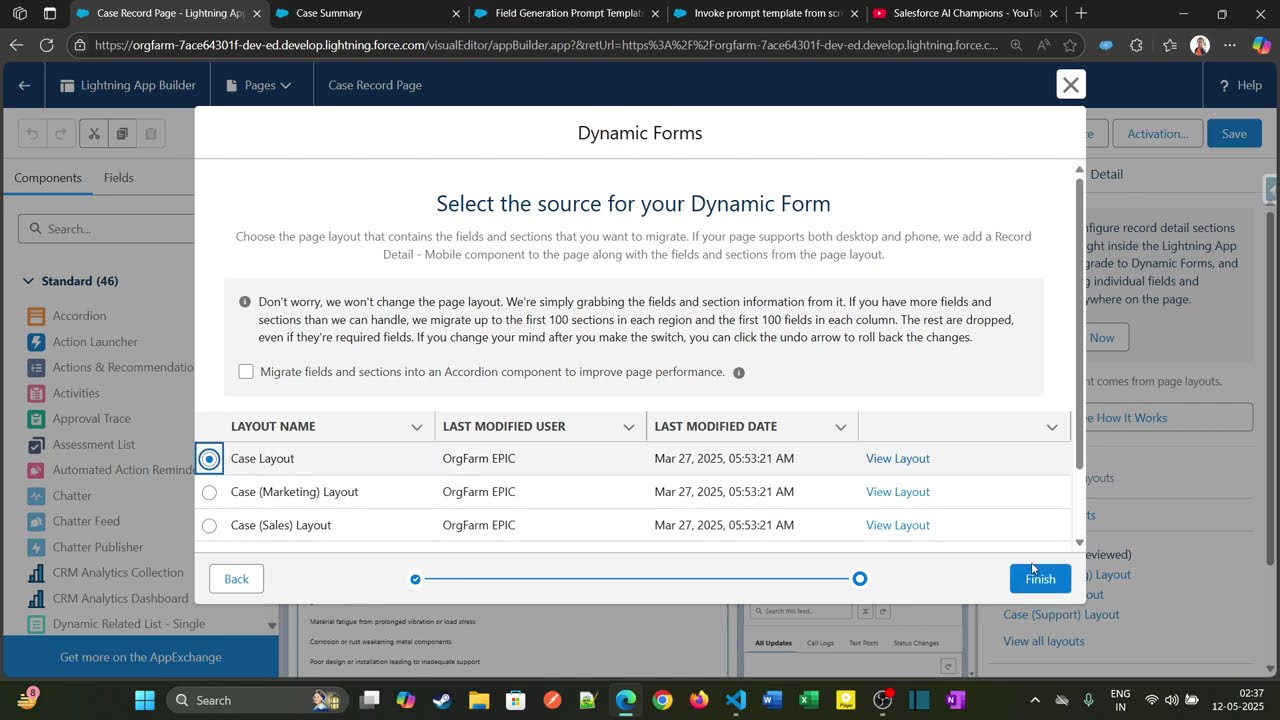Select the Approval Trace component
The image size is (1280, 720).
click(x=91, y=419)
